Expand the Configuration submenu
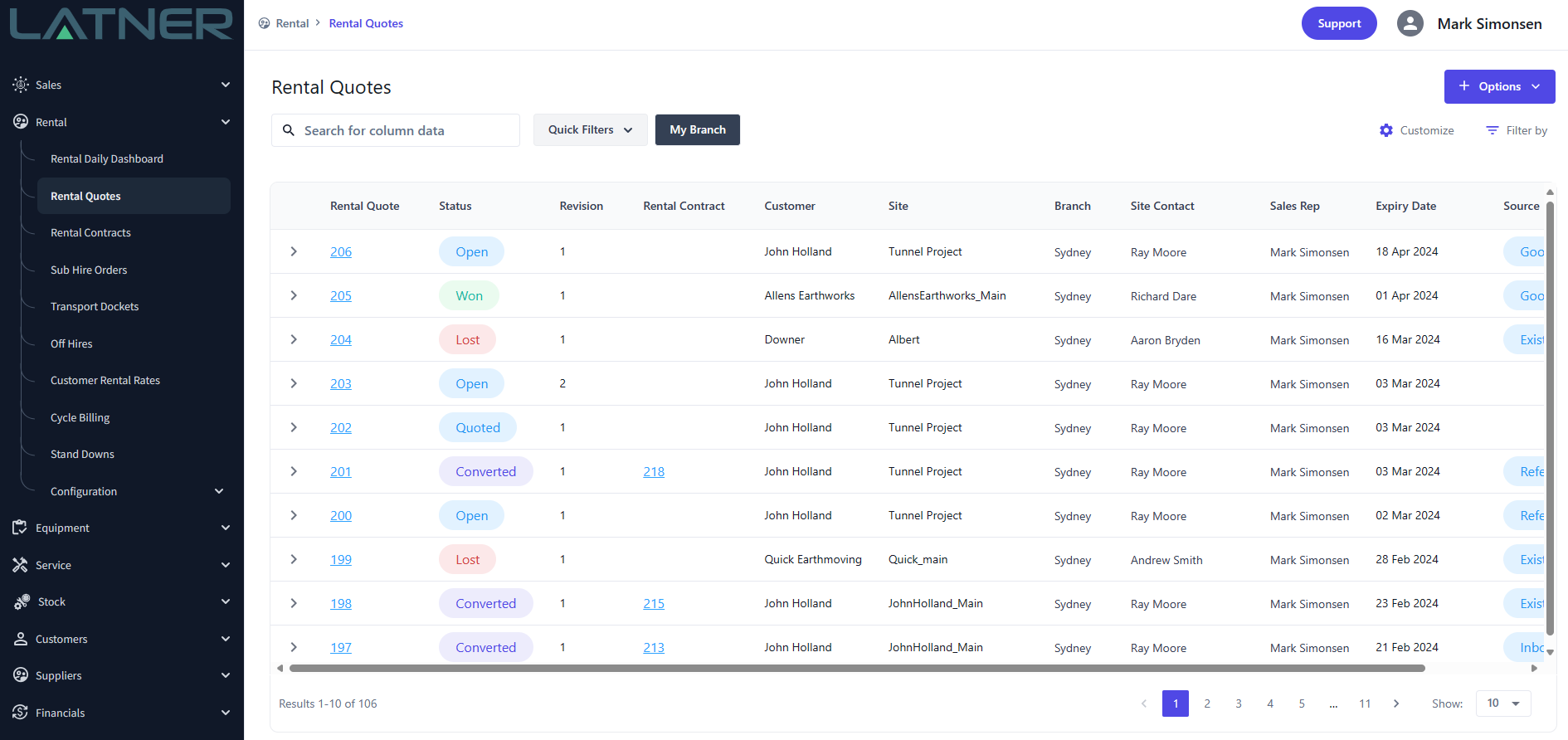This screenshot has height=740, width=1568. [x=219, y=491]
